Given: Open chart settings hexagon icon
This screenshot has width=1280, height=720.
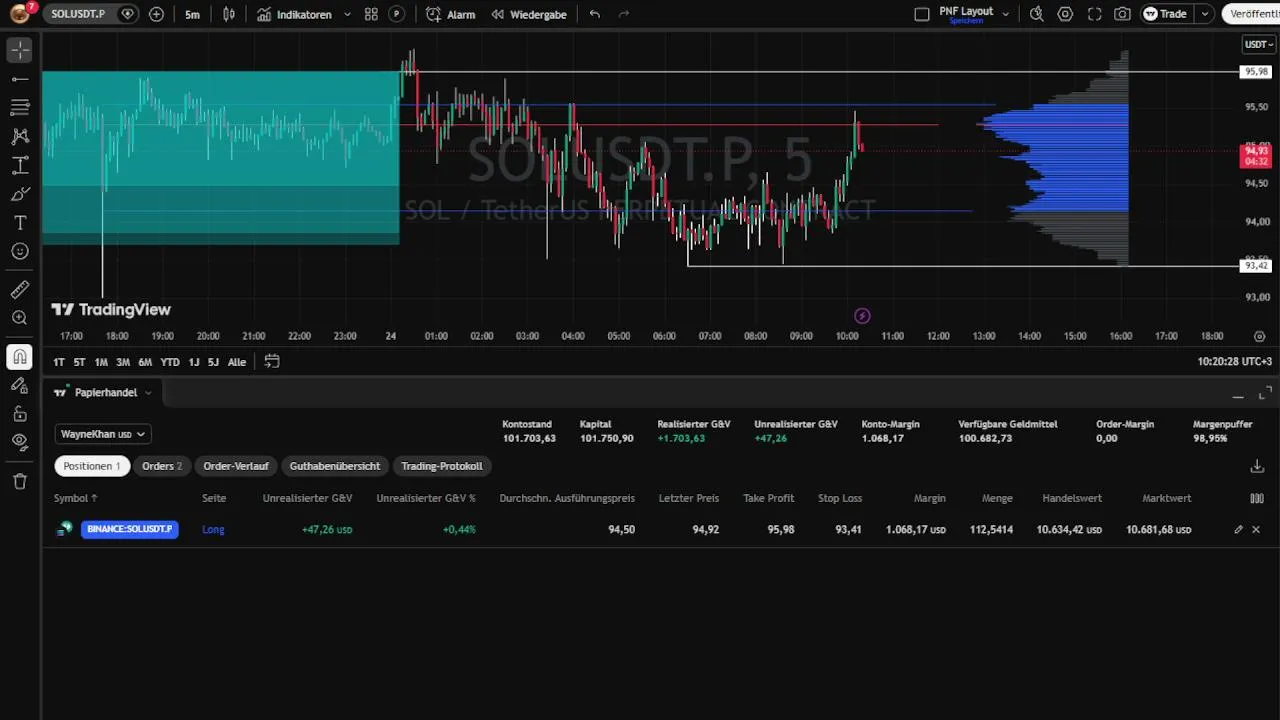Looking at the screenshot, I should click(x=1065, y=14).
